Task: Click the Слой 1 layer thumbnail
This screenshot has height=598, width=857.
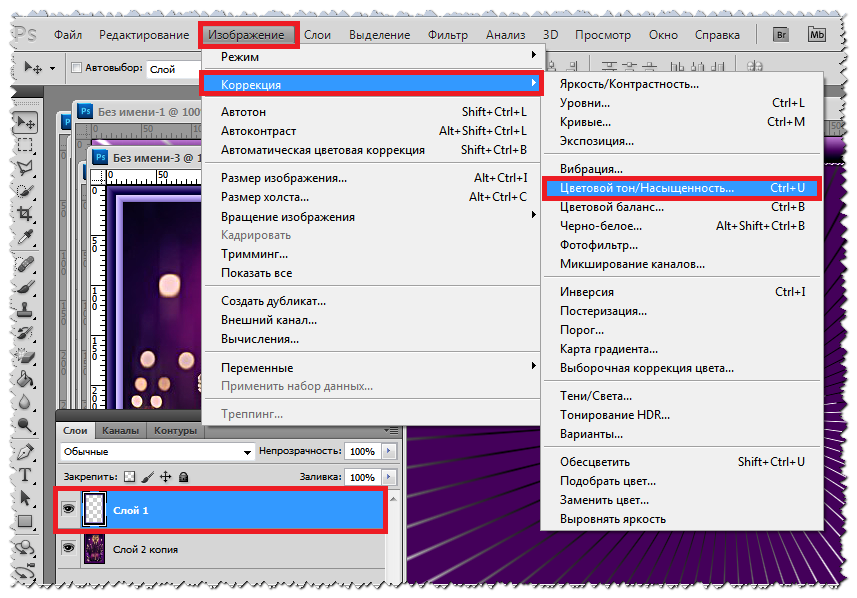Action: pos(94,509)
